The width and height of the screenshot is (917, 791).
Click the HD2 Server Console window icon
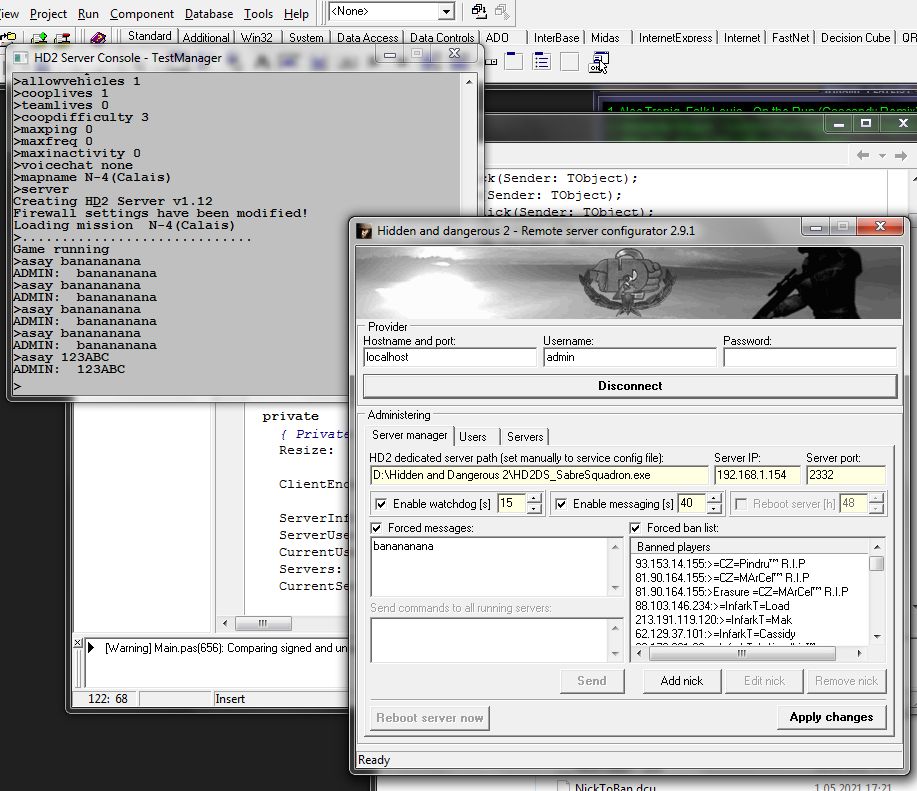21,58
